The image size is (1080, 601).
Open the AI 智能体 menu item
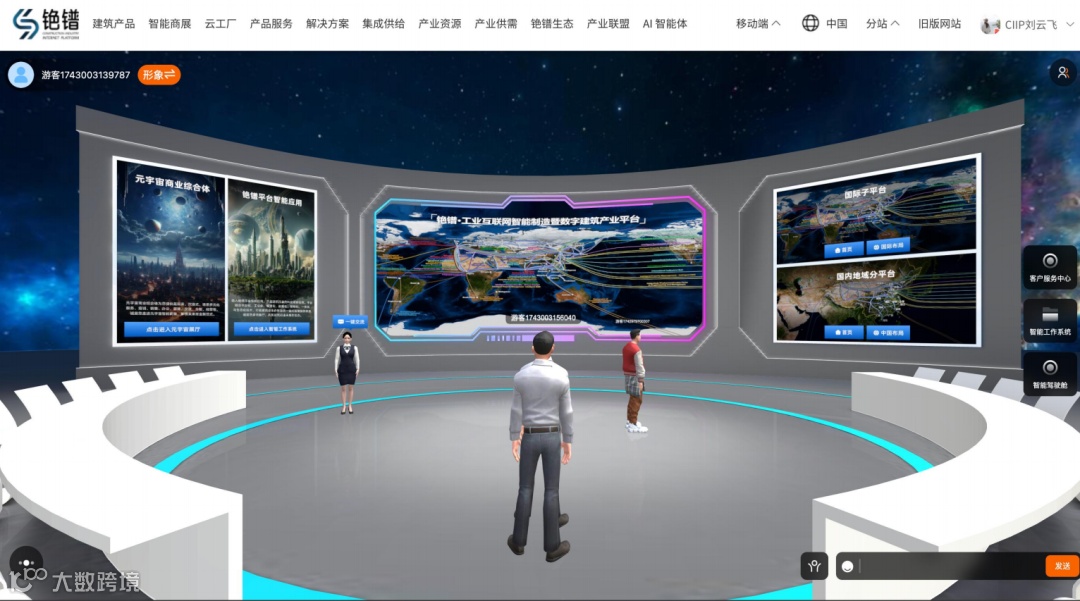click(x=665, y=23)
